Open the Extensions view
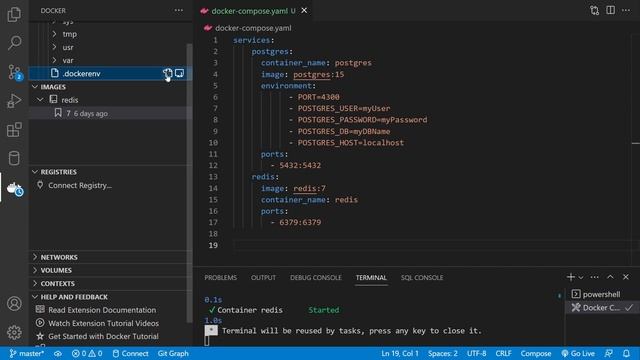This screenshot has width=640, height=360. [x=14, y=129]
